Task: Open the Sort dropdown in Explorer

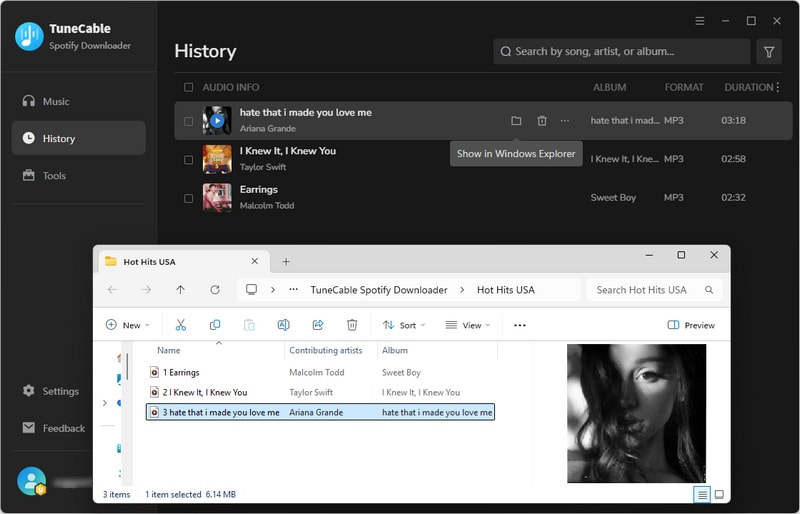Action: (404, 325)
